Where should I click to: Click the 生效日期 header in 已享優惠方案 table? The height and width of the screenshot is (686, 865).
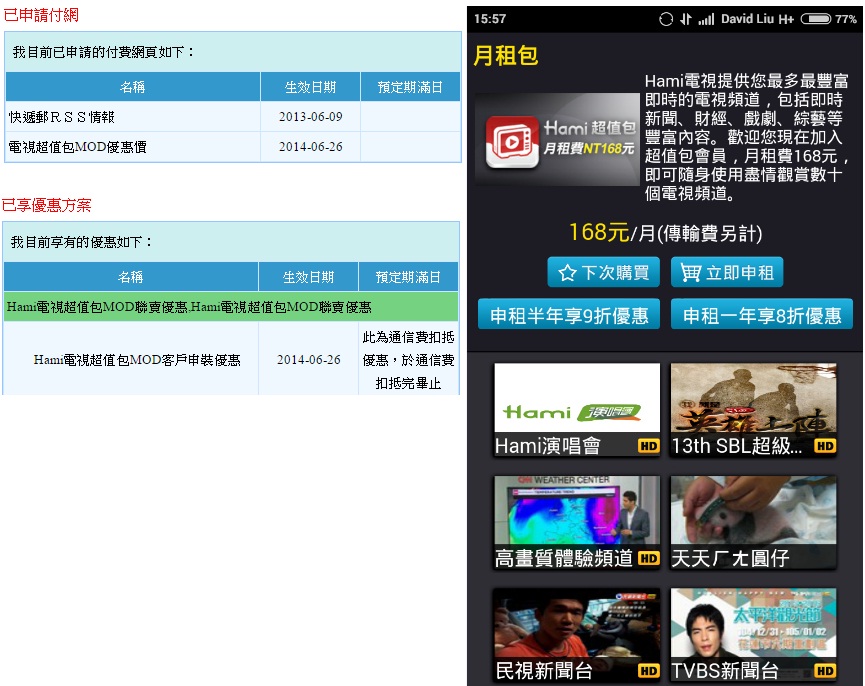308,277
